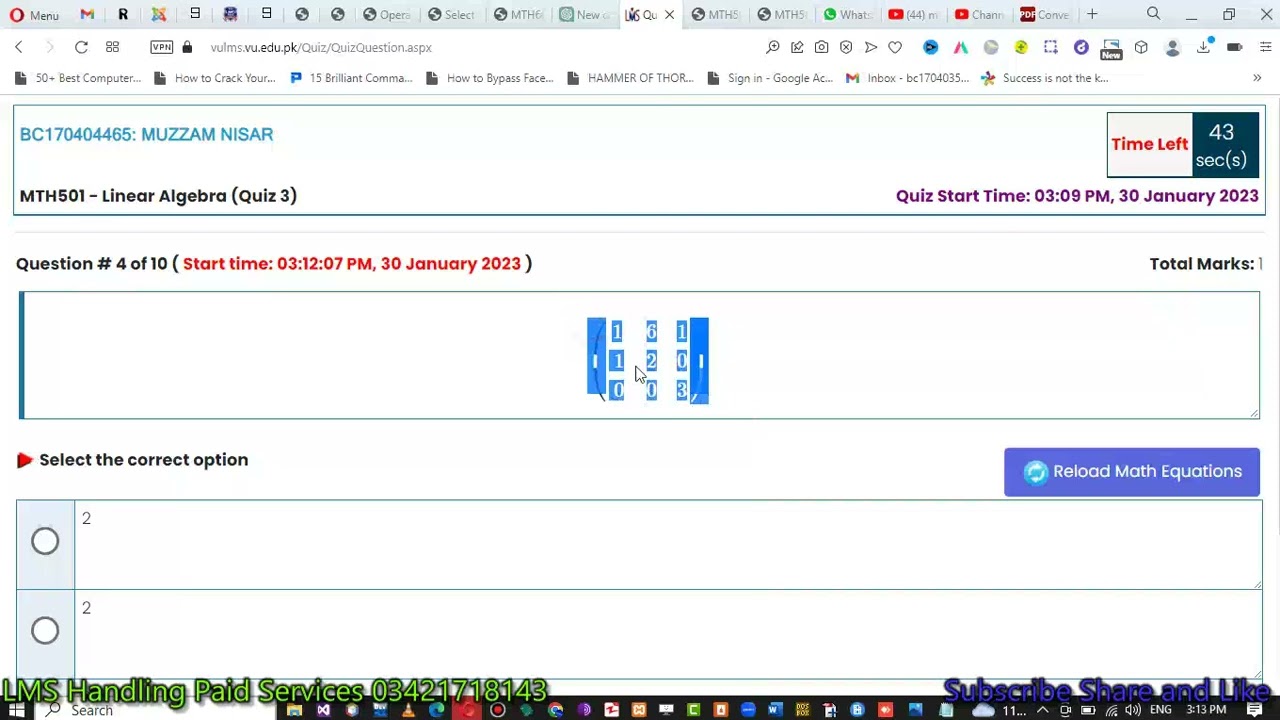Image resolution: width=1280 pixels, height=720 pixels.
Task: Open Visual Studio from taskbar
Action: point(323,710)
